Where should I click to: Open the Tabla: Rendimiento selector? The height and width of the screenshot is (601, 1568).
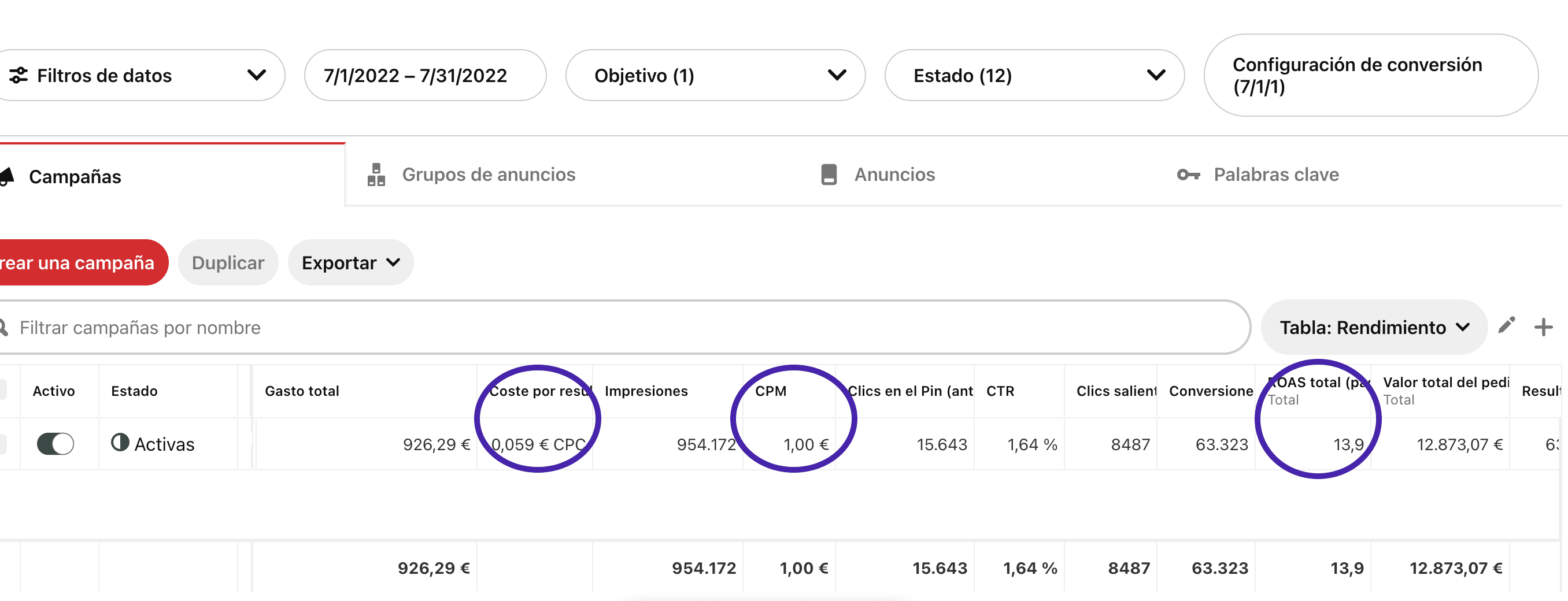point(1373,327)
